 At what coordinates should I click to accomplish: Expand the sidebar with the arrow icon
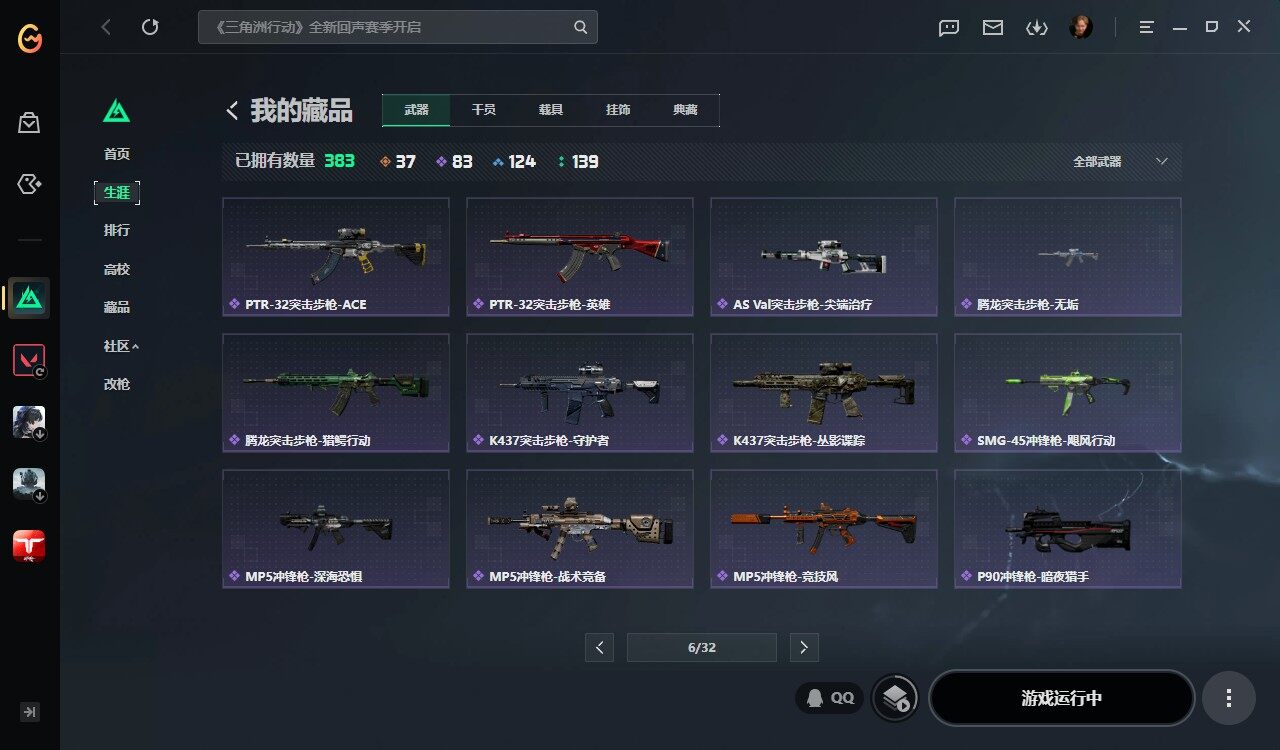click(30, 712)
